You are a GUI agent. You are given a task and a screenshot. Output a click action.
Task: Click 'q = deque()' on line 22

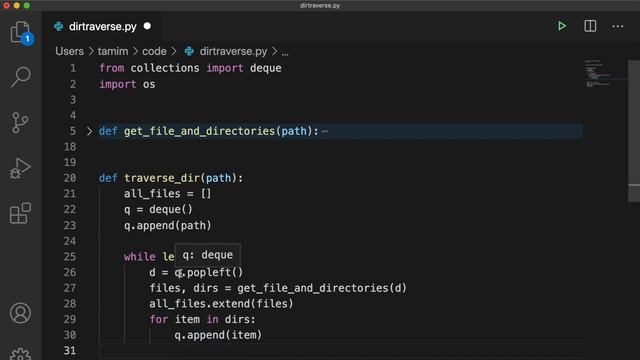tap(158, 210)
